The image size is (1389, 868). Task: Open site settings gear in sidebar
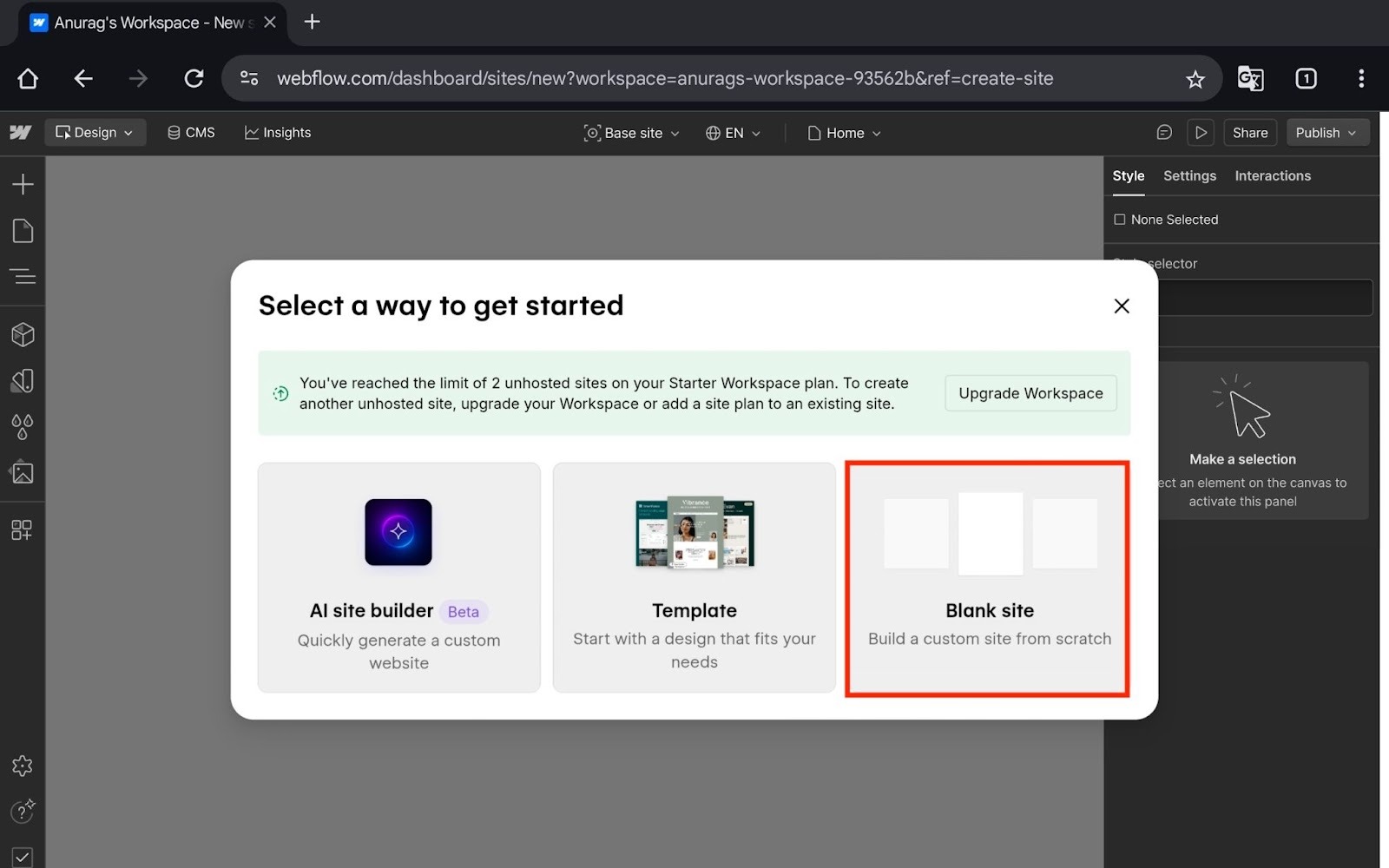(23, 766)
